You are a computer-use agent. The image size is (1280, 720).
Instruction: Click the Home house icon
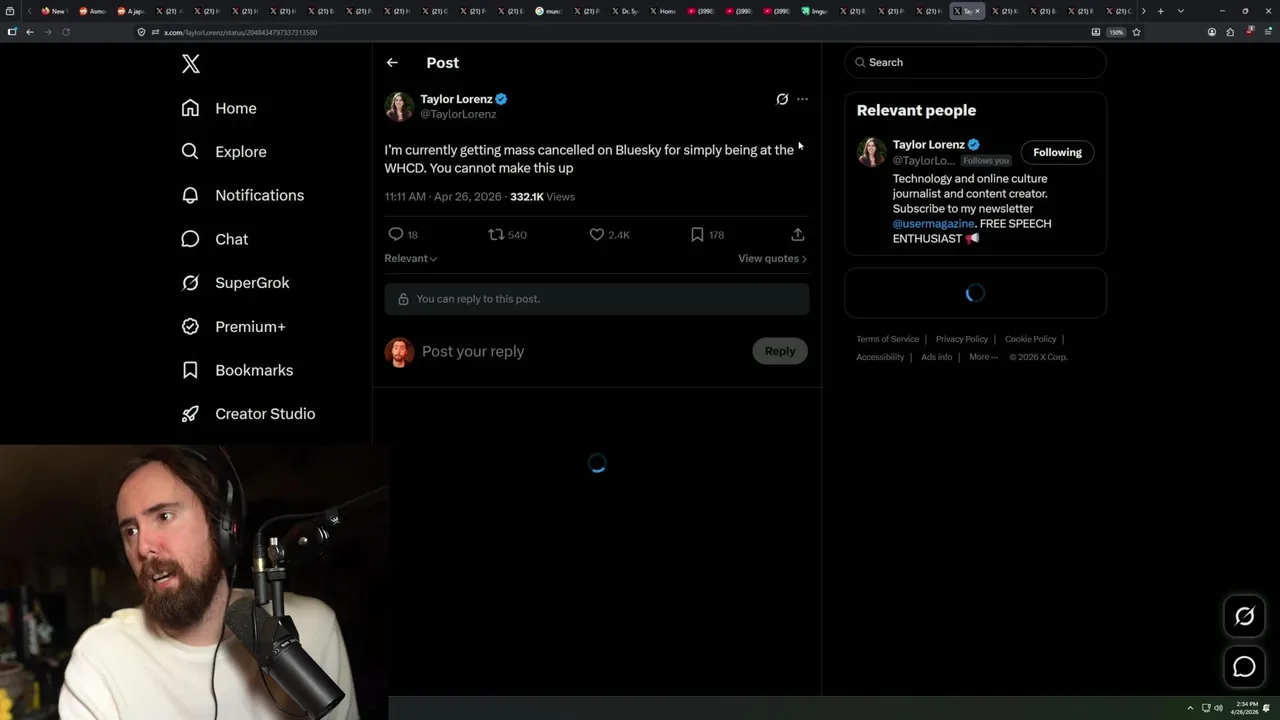click(190, 108)
